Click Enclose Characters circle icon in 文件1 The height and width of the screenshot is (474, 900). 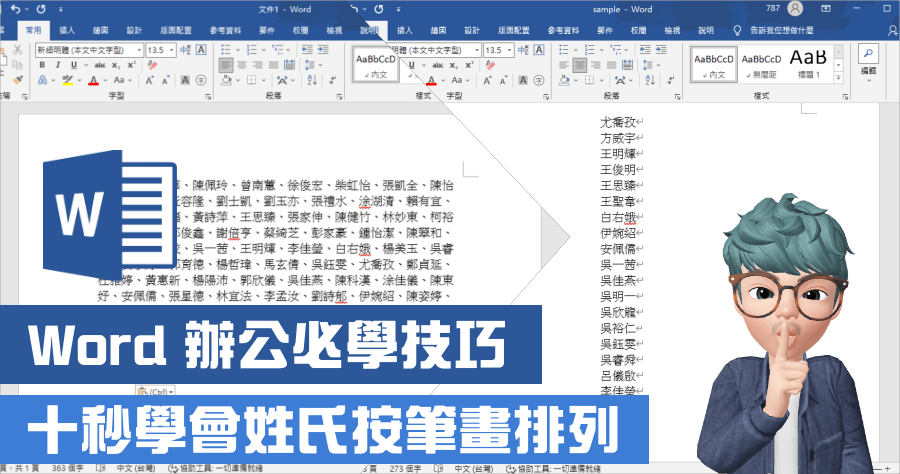(x=201, y=80)
